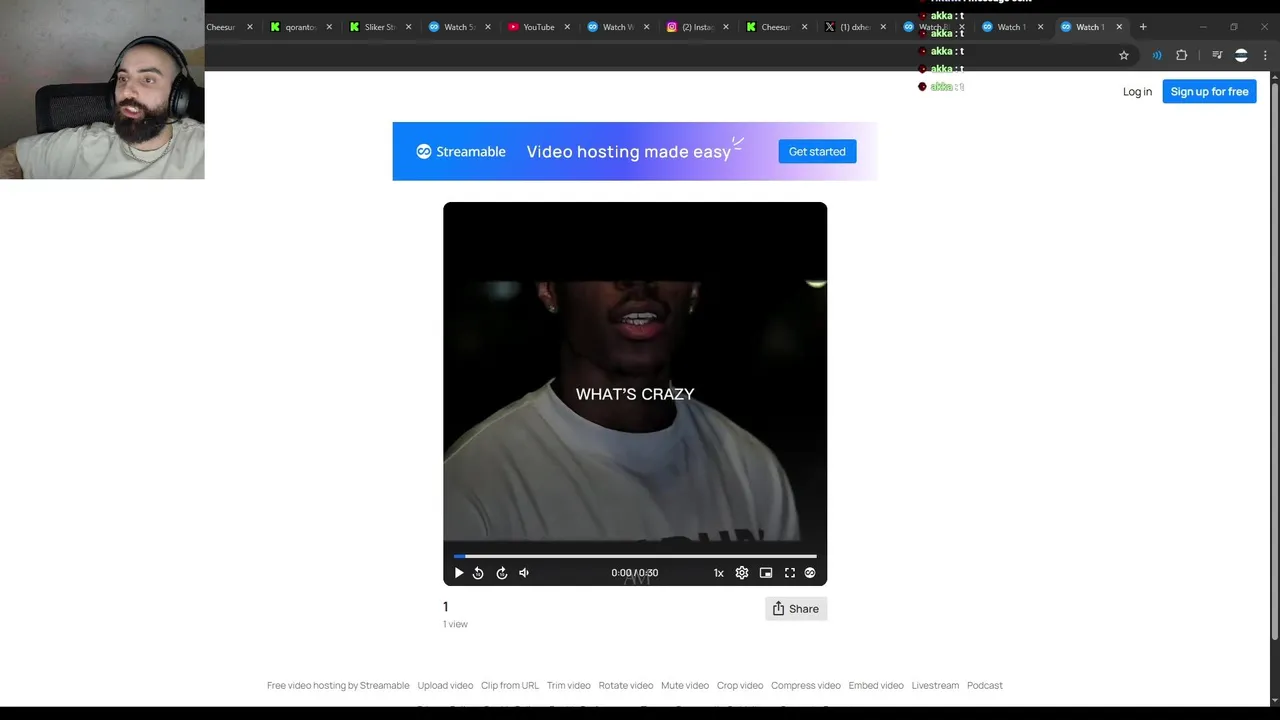Close the X dxhe tab

pyautogui.click(x=883, y=27)
